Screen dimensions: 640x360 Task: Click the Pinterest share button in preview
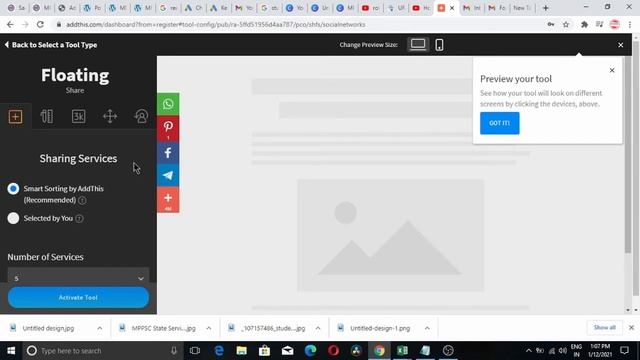tap(168, 128)
